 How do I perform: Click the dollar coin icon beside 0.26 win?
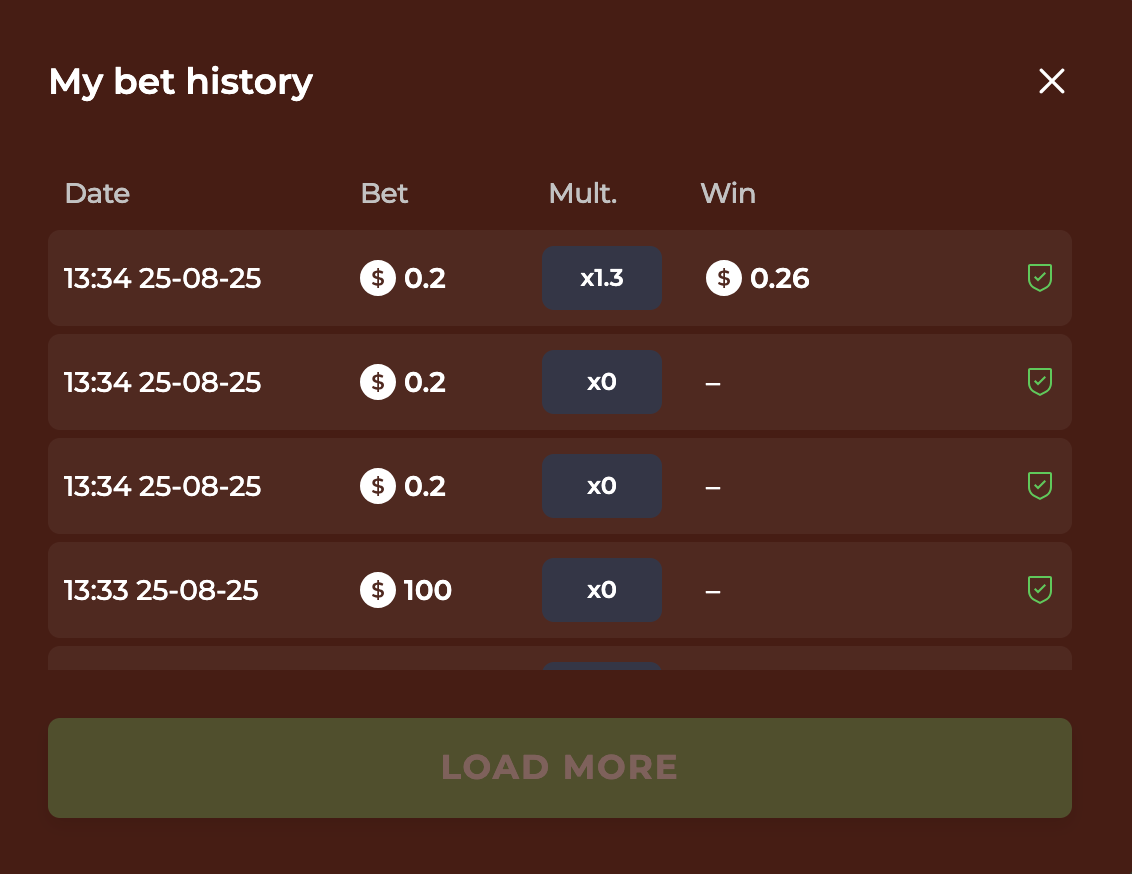tap(723, 278)
